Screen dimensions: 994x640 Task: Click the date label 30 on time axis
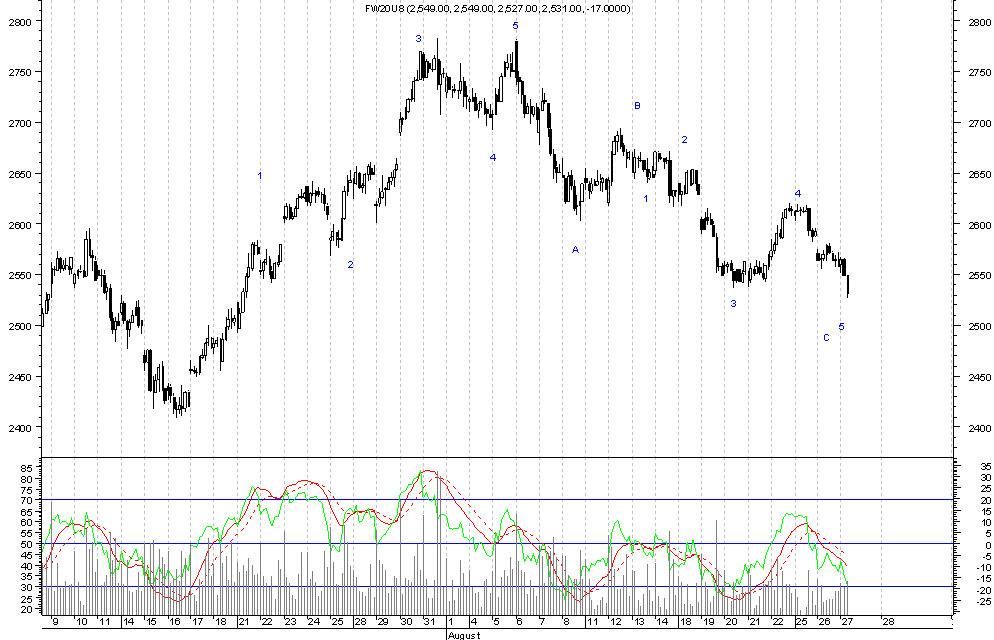tap(406, 622)
